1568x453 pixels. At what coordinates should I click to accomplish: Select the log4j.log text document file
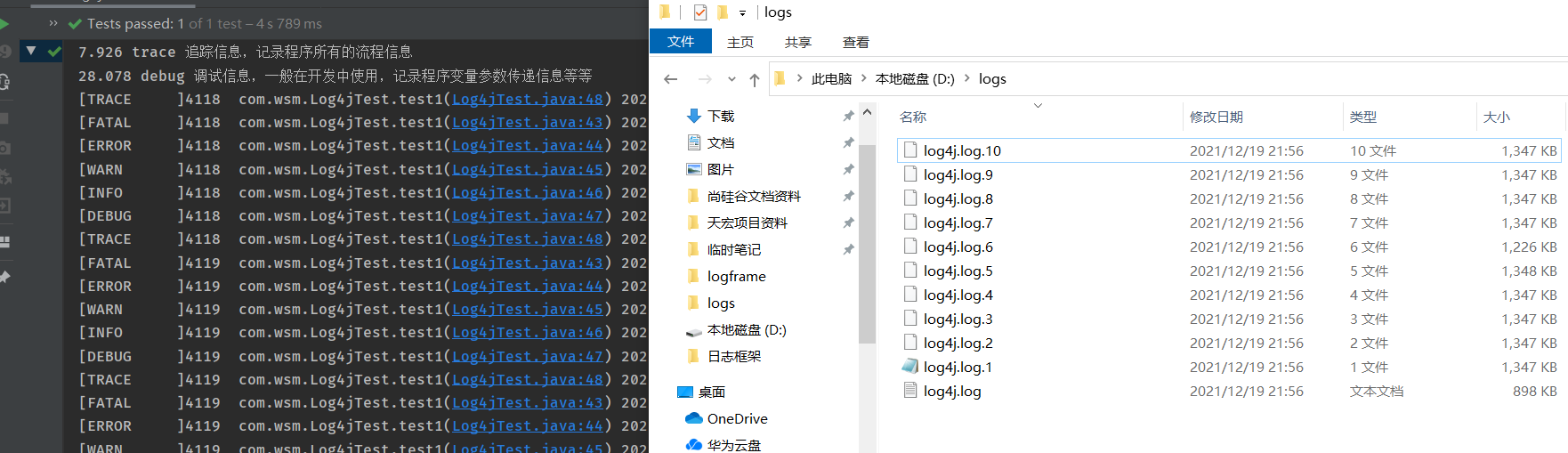952,391
